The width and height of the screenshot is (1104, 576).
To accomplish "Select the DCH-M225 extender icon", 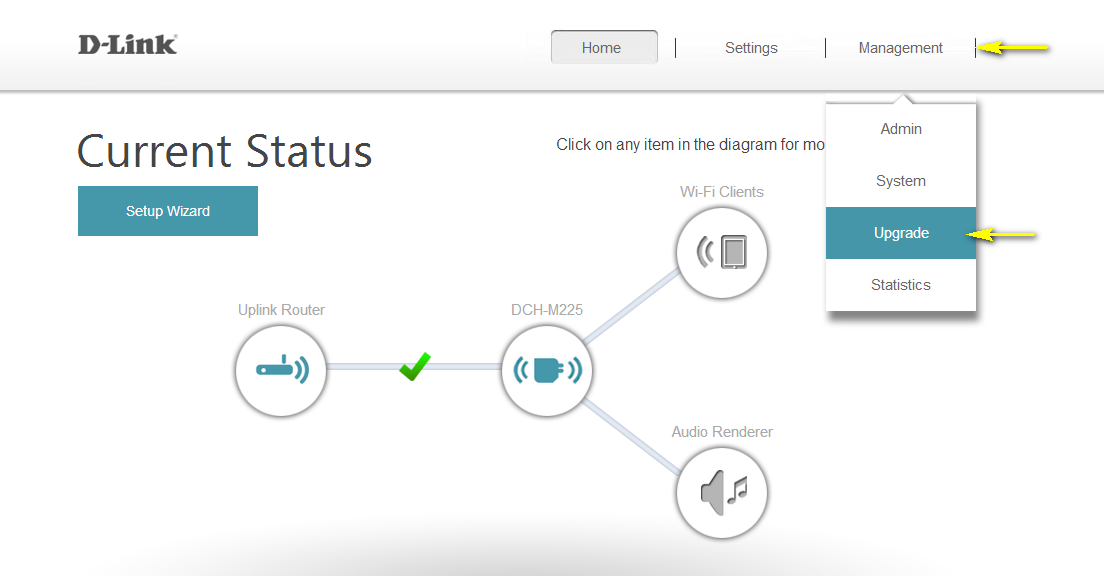I will click(547, 370).
